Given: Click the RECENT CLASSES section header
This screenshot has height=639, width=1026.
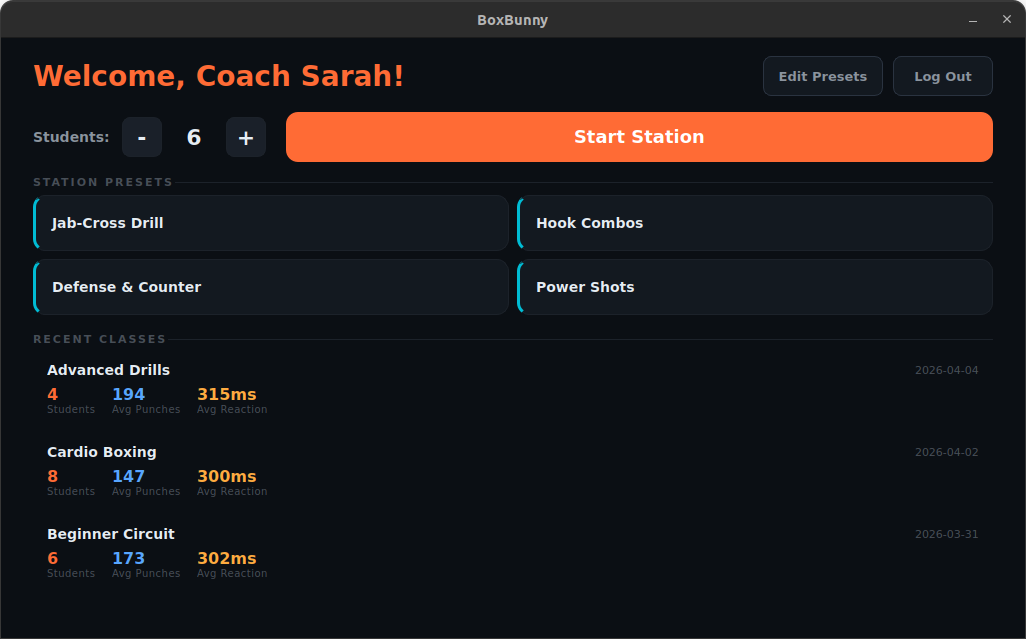Looking at the screenshot, I should [99, 339].
